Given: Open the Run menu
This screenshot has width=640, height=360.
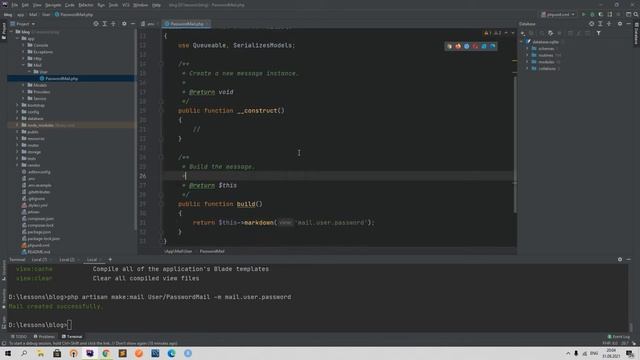Looking at the screenshot, I should tap(101, 5).
